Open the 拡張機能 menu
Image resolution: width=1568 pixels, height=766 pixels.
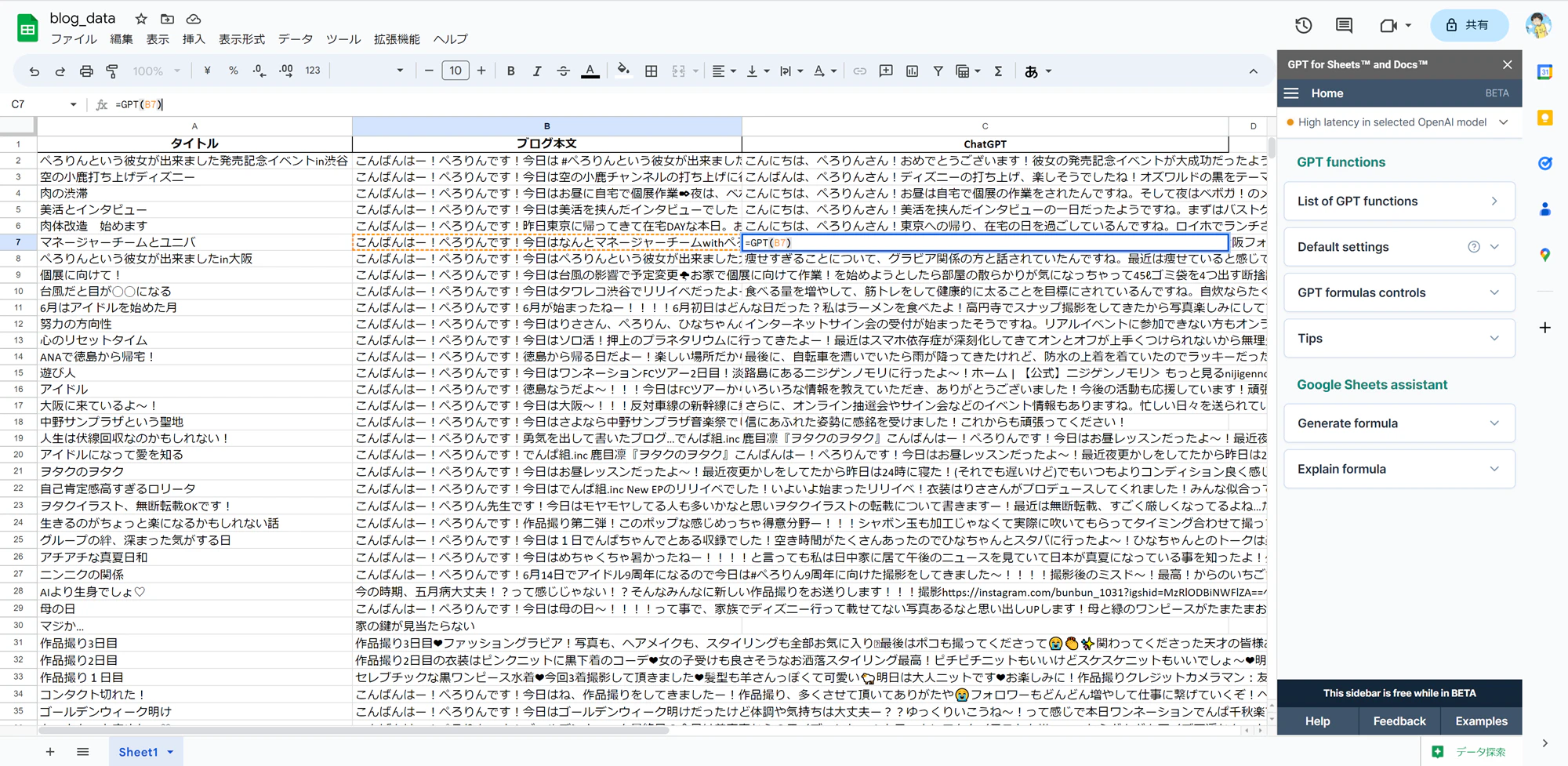click(x=397, y=39)
